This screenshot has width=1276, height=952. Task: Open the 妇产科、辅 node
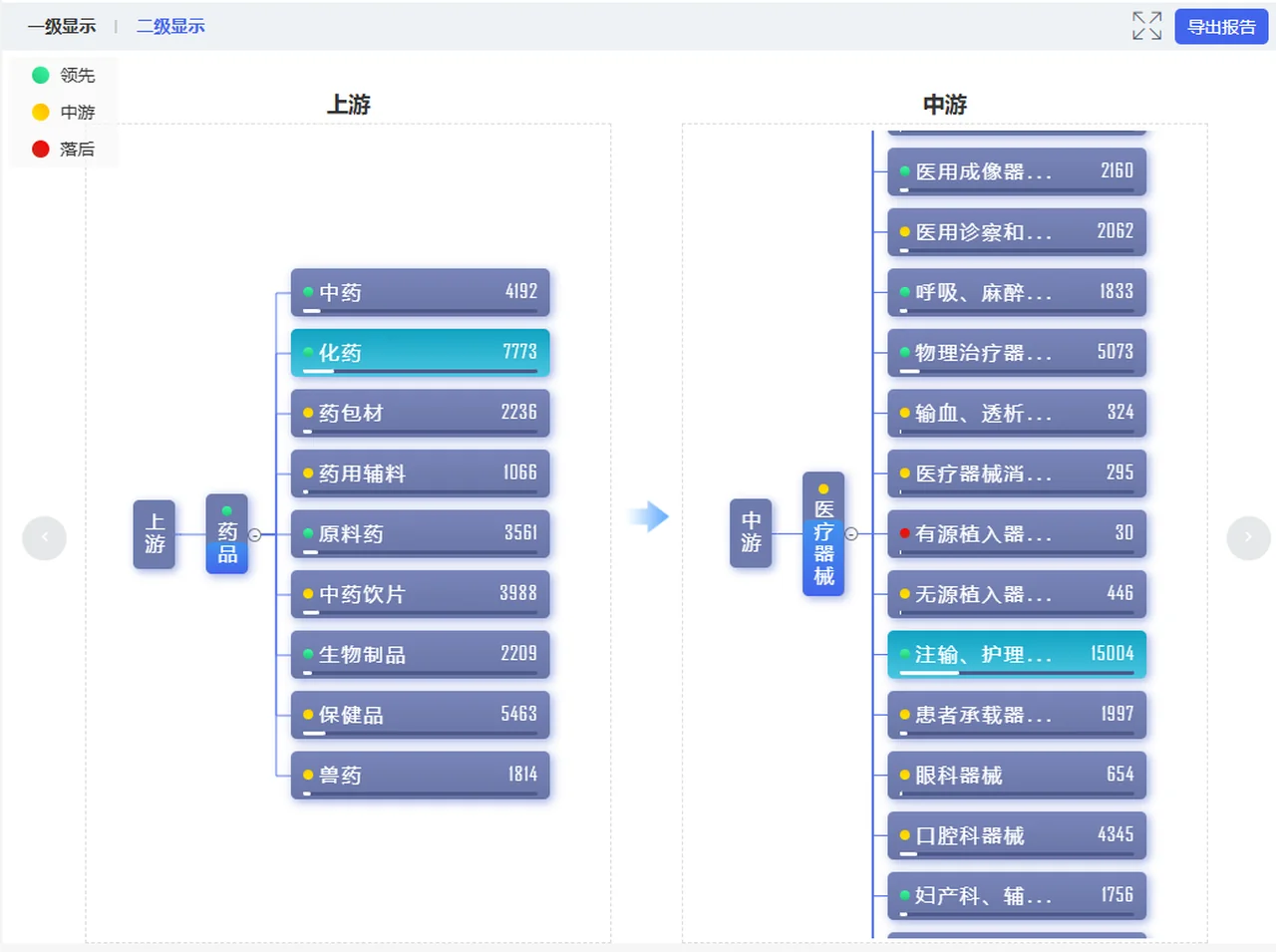(1017, 896)
